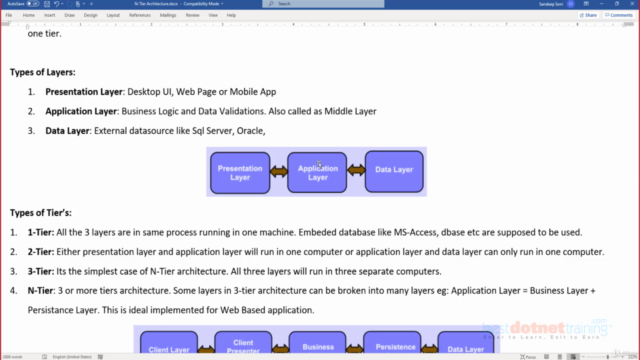Open the Sandeep Soni account avatar
Screen dimensions: 640x360
[x=571, y=4]
